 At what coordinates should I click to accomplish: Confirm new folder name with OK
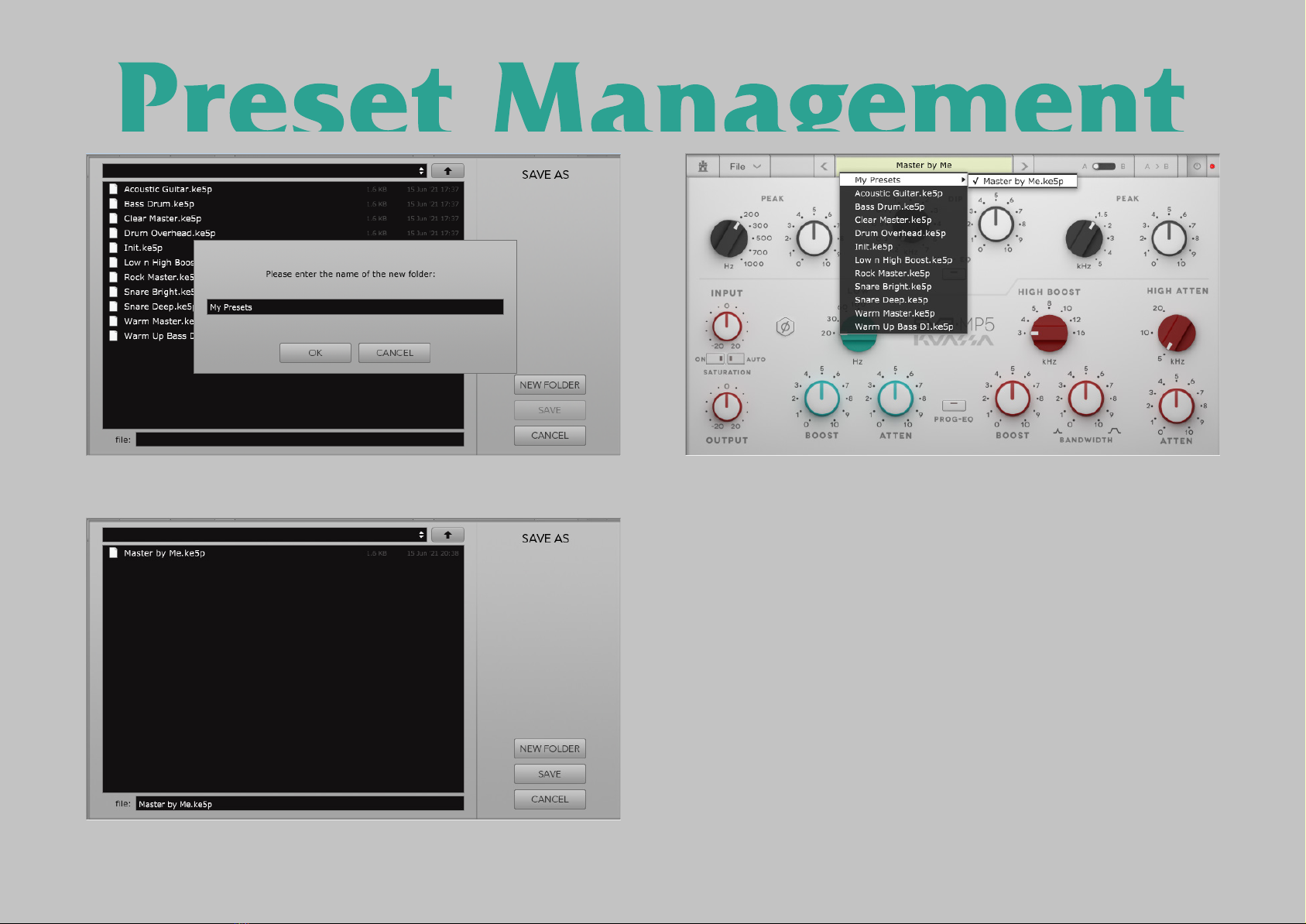pos(315,353)
